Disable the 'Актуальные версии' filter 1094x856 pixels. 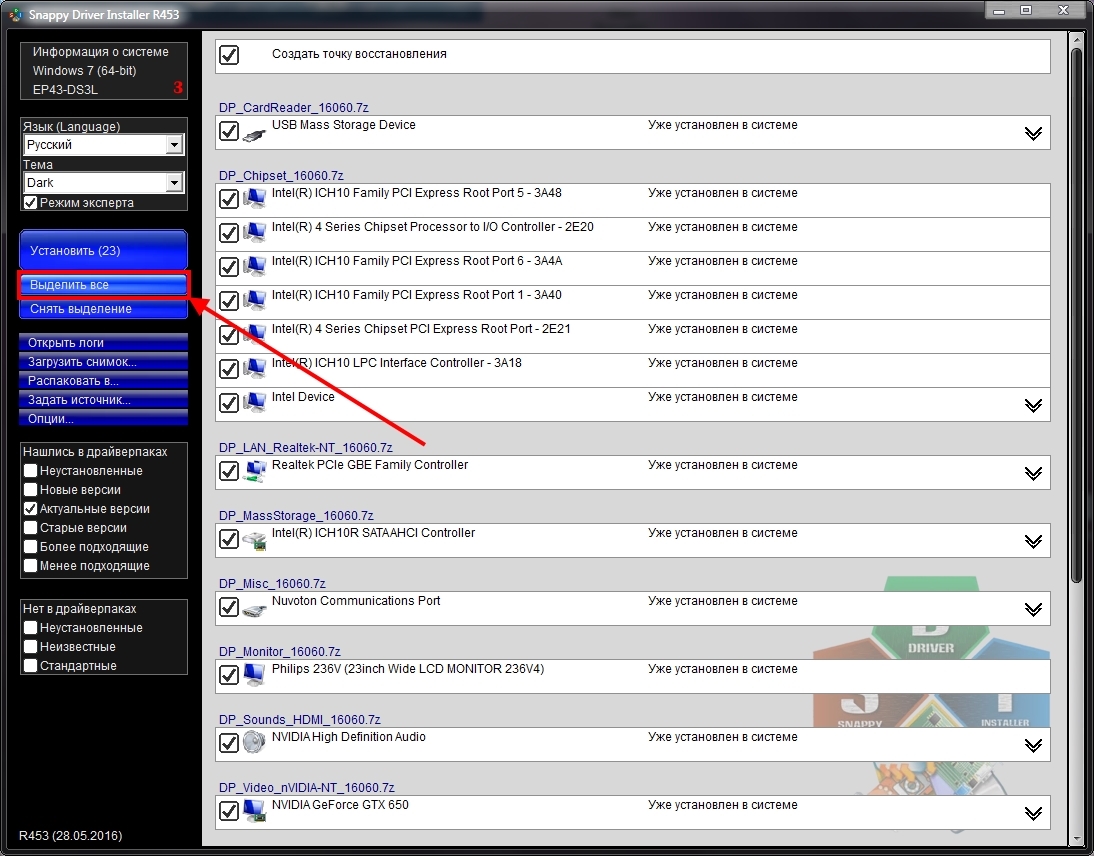pos(30,509)
